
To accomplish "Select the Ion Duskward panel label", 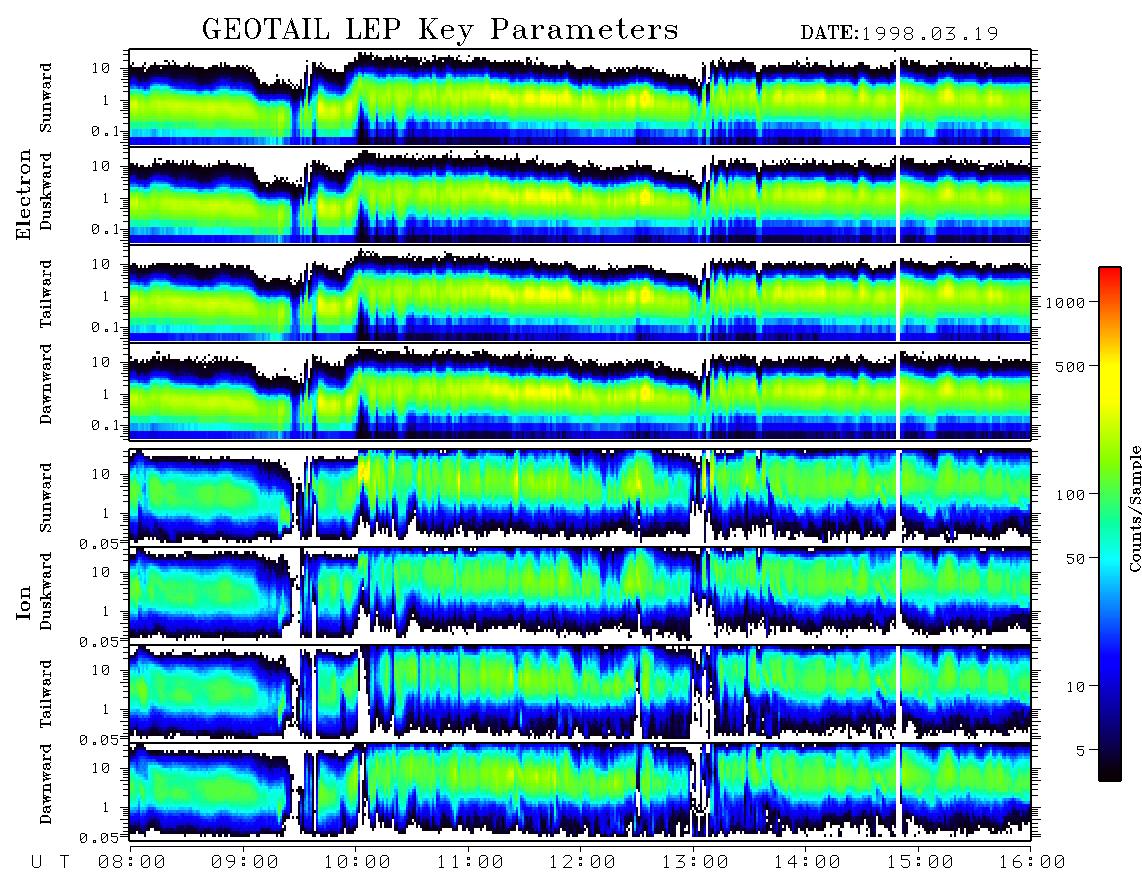I will coord(46,592).
